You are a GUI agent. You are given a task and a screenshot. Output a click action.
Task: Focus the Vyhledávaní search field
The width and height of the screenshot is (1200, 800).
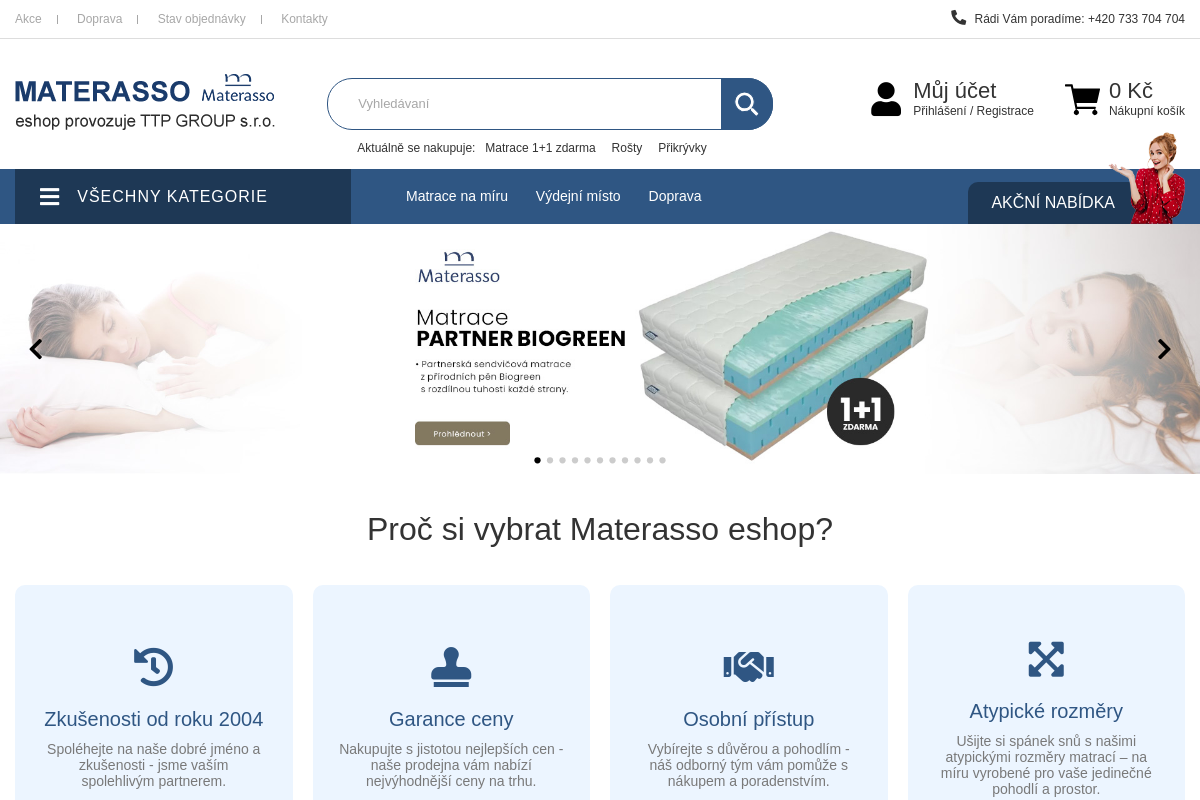click(x=524, y=104)
